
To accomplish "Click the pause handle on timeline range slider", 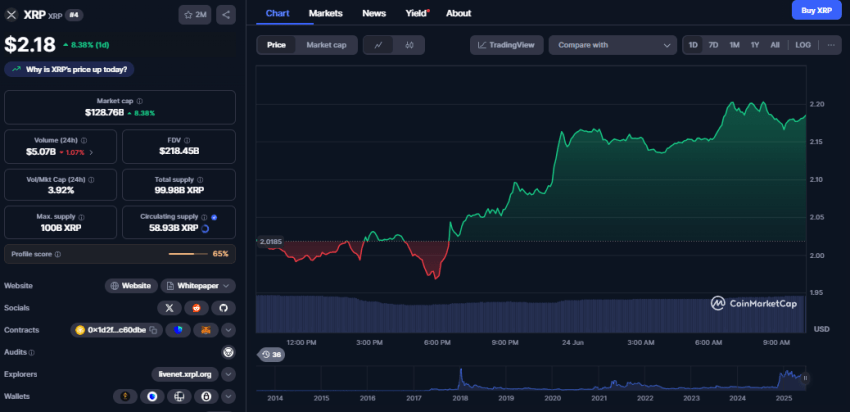I will point(805,378).
